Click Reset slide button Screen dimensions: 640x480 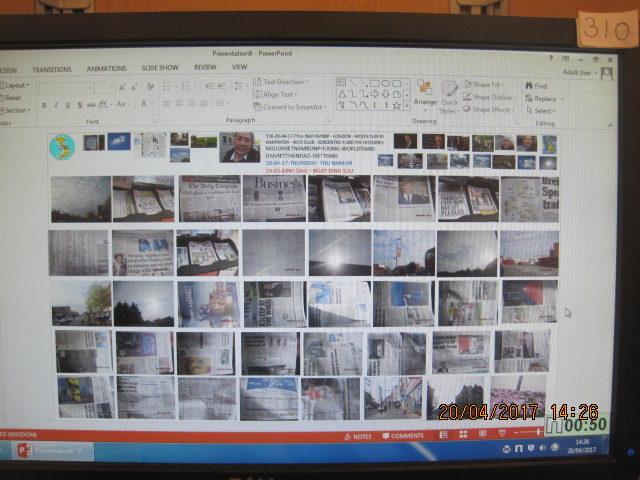click(11, 98)
